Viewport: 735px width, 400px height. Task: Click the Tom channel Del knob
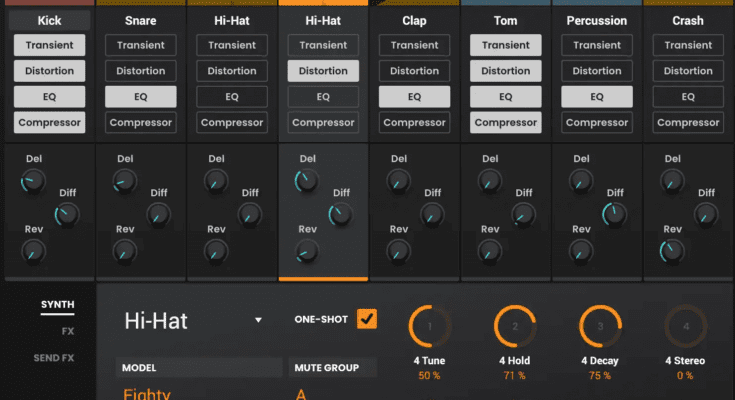tap(489, 180)
